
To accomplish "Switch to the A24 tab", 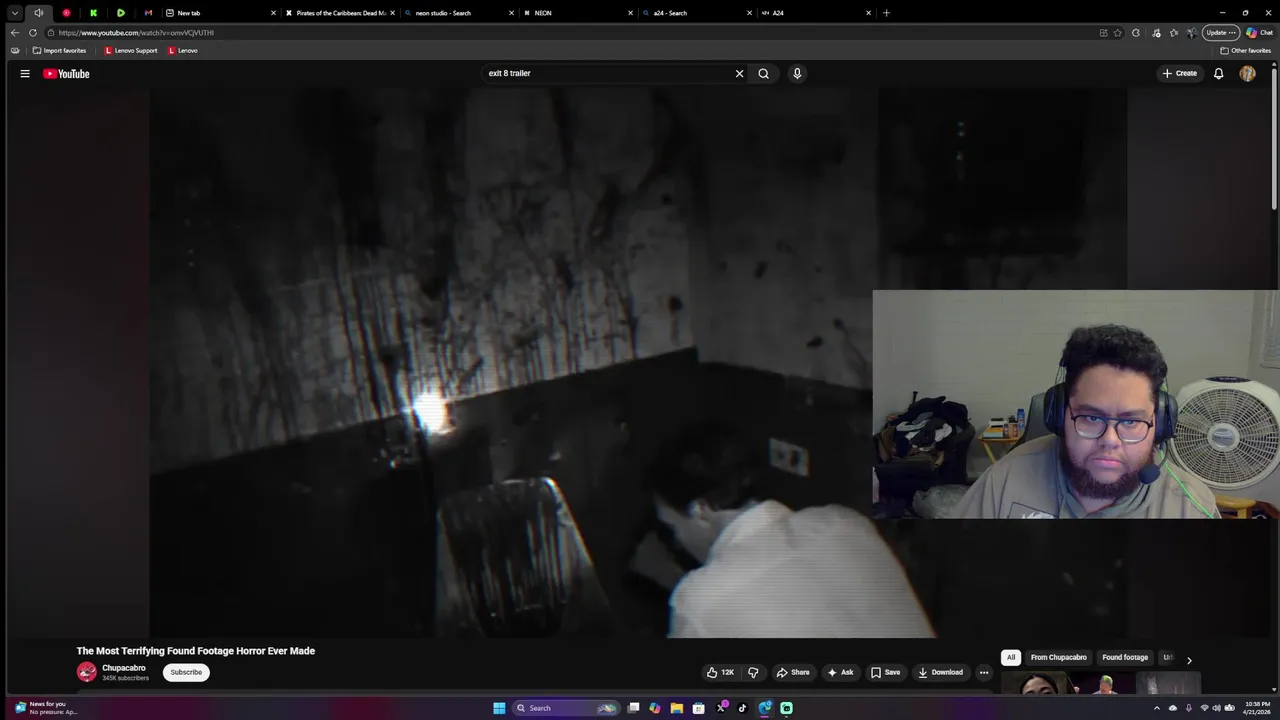I will click(817, 13).
